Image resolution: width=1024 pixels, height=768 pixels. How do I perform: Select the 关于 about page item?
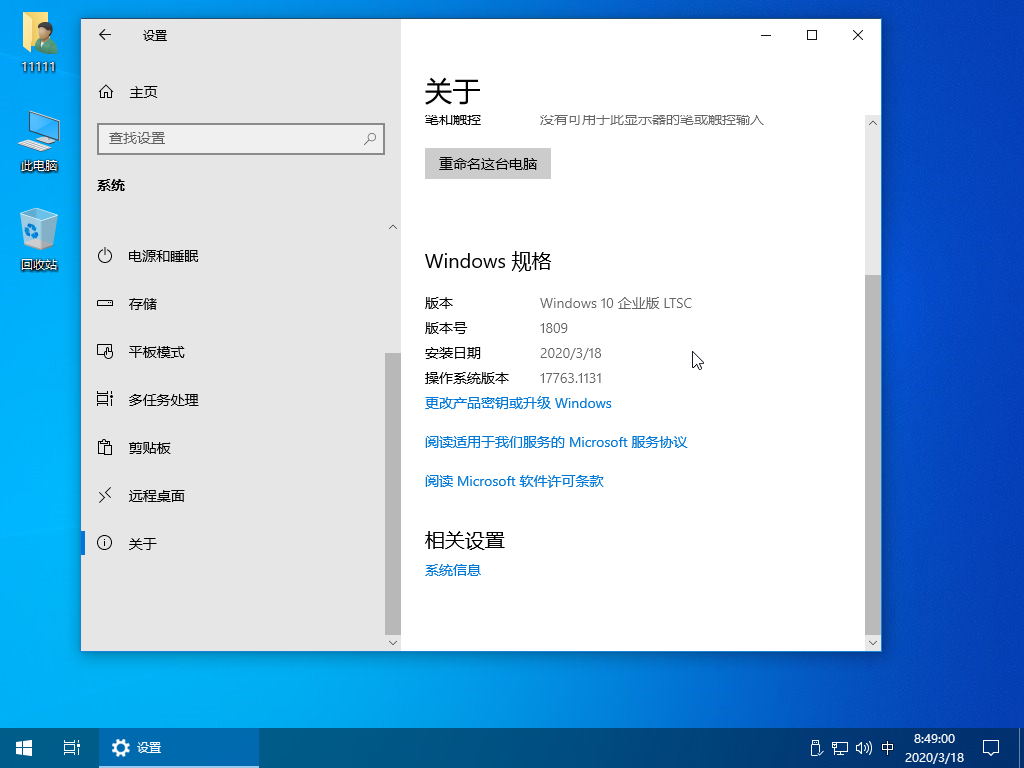pyautogui.click(x=142, y=544)
